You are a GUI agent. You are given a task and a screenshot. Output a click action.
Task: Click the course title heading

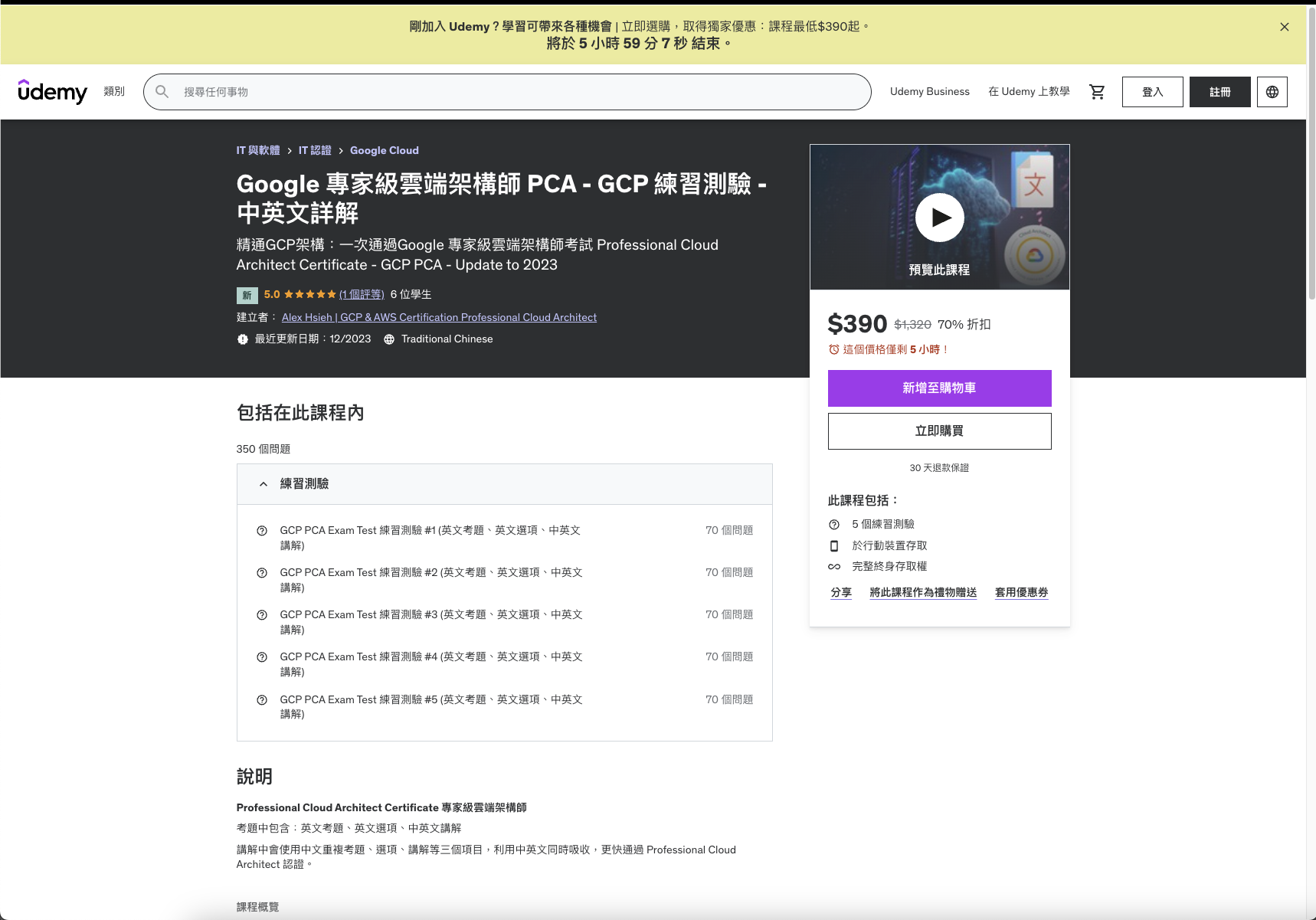pyautogui.click(x=502, y=198)
